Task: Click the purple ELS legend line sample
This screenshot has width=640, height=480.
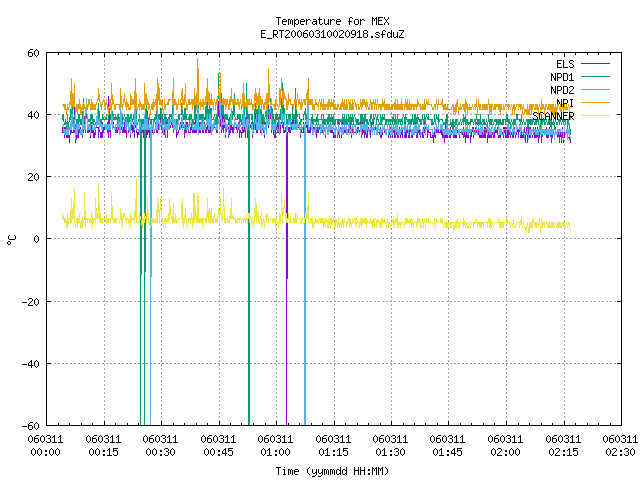Action: (x=595, y=64)
